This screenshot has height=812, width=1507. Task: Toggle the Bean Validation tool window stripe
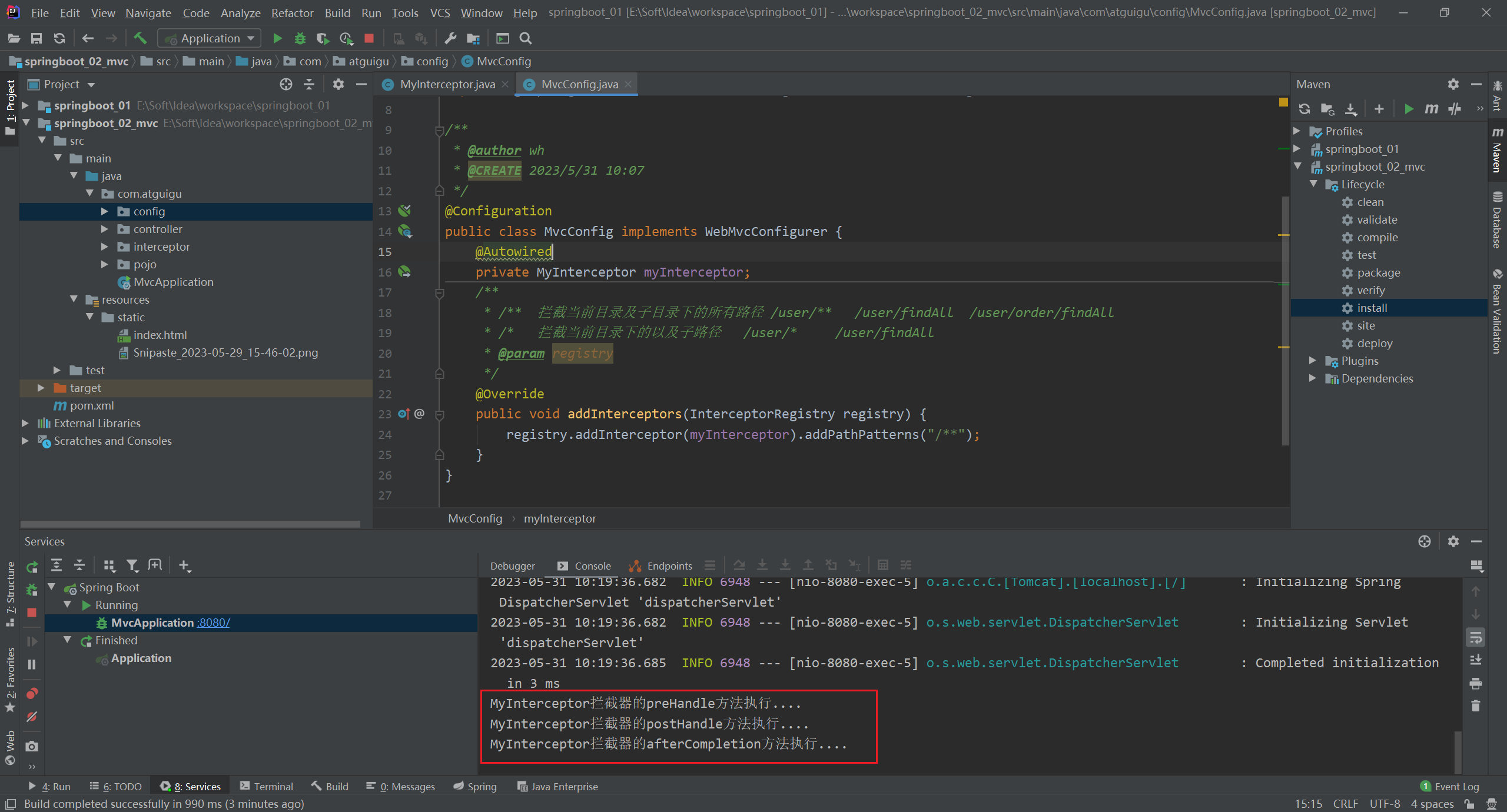(1497, 312)
